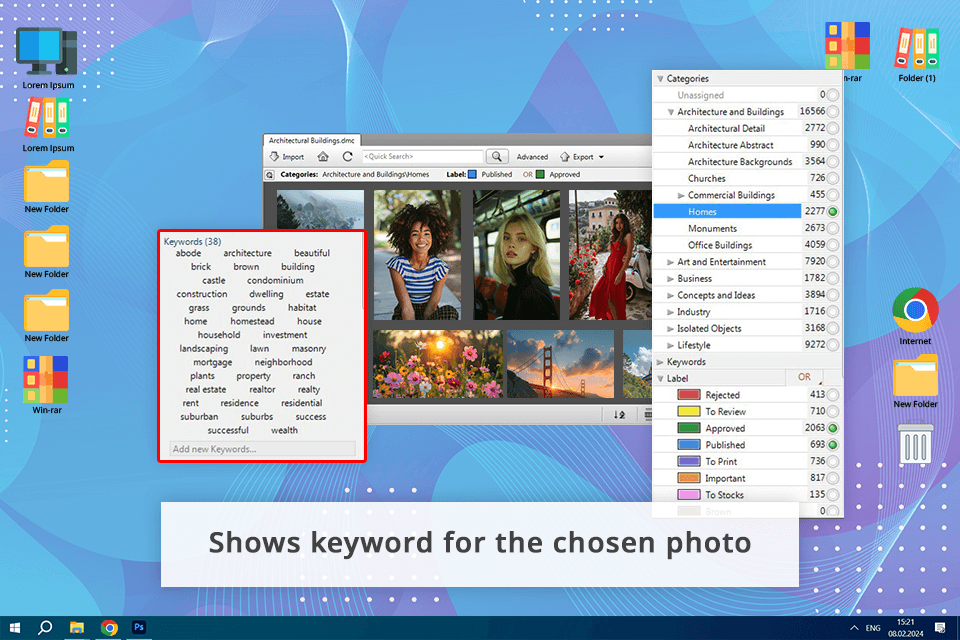Click the Refresh icon in toolbar
The image size is (960, 640).
point(347,157)
